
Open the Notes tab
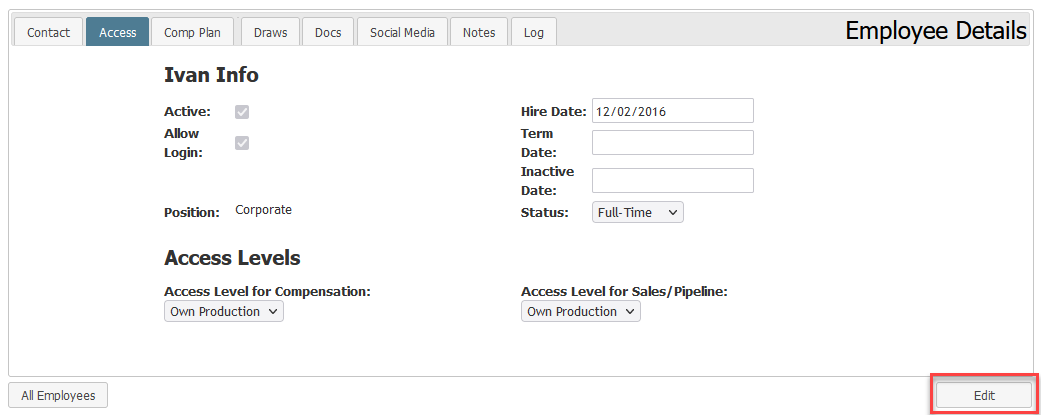coord(479,32)
